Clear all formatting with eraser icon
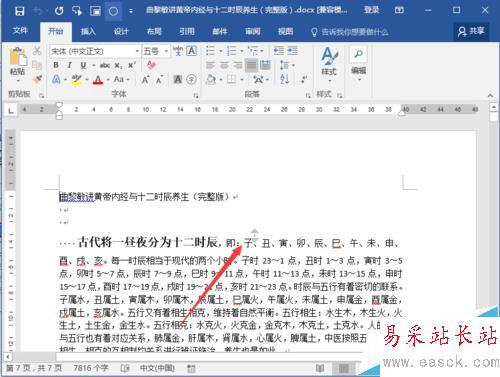The image size is (500, 377). (151, 65)
